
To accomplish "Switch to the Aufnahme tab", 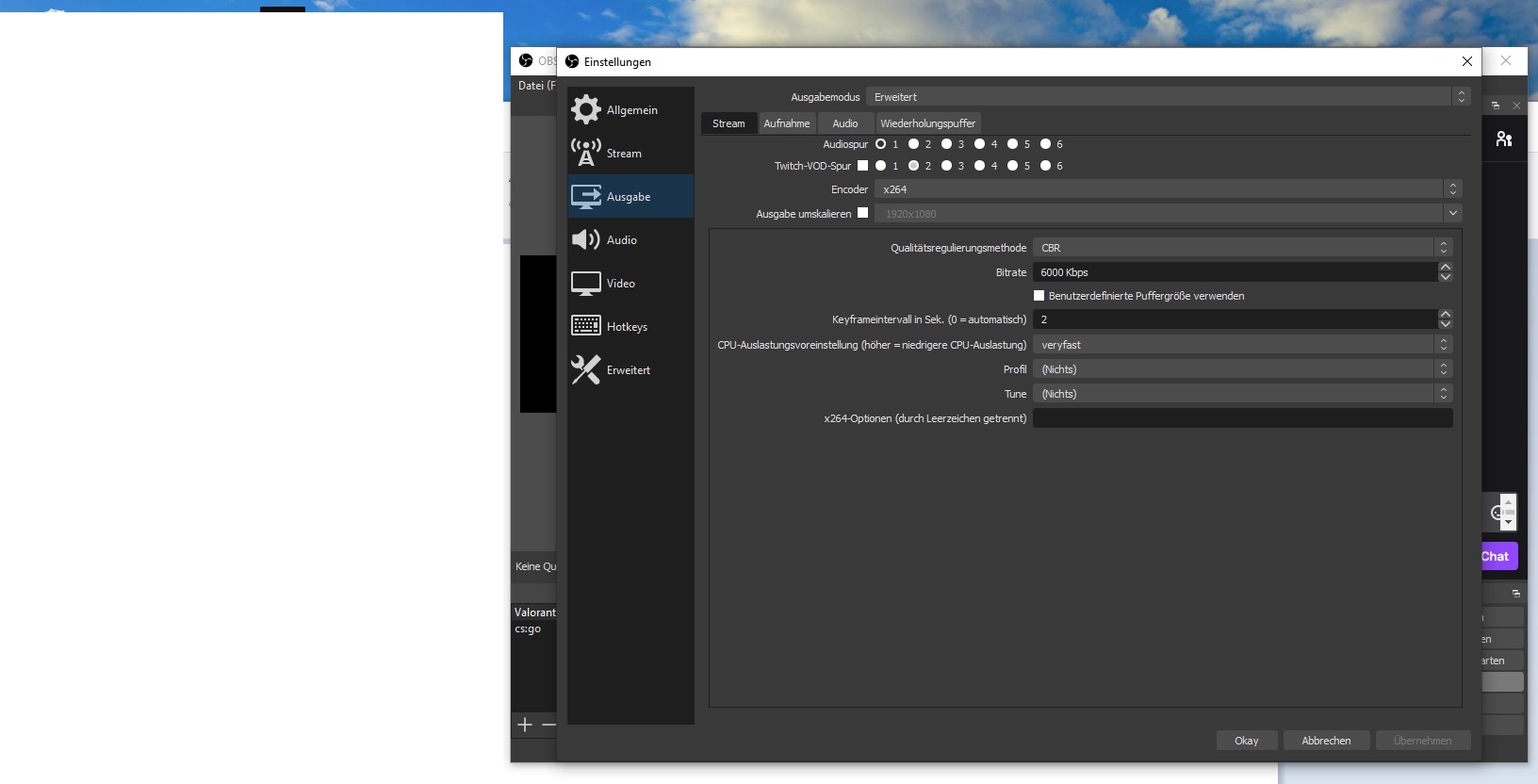I will click(786, 123).
